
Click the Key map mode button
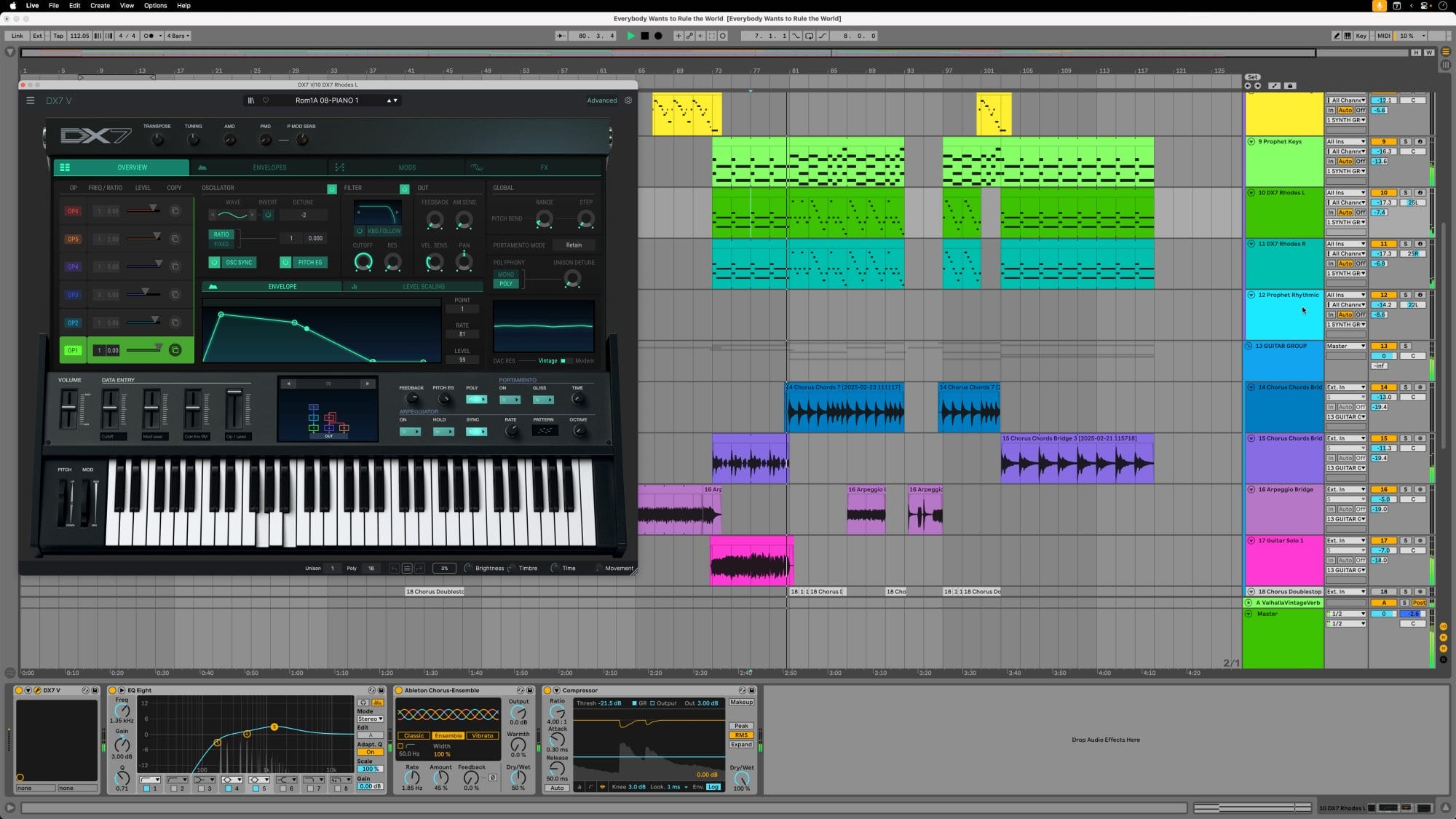tap(1361, 36)
